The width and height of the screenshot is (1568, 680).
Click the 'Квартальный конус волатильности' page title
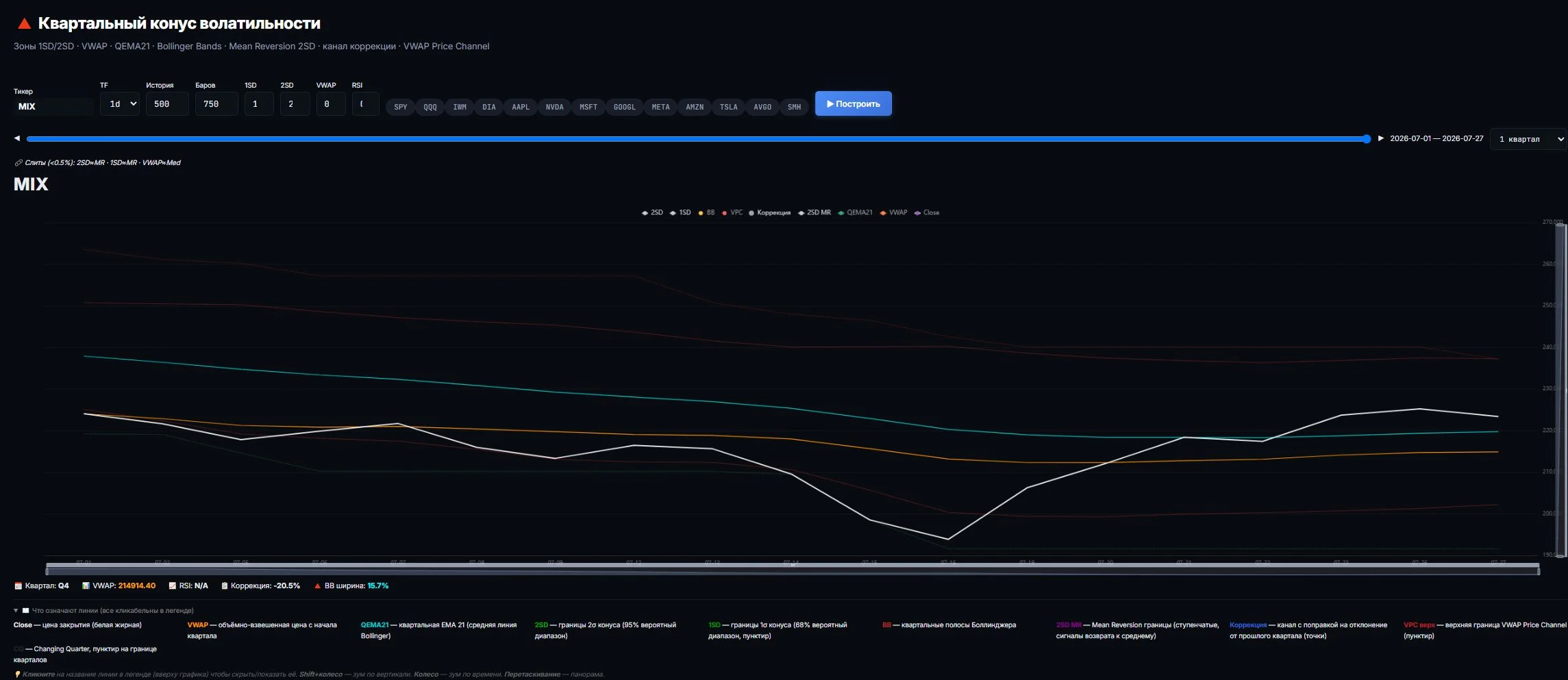pyautogui.click(x=179, y=23)
